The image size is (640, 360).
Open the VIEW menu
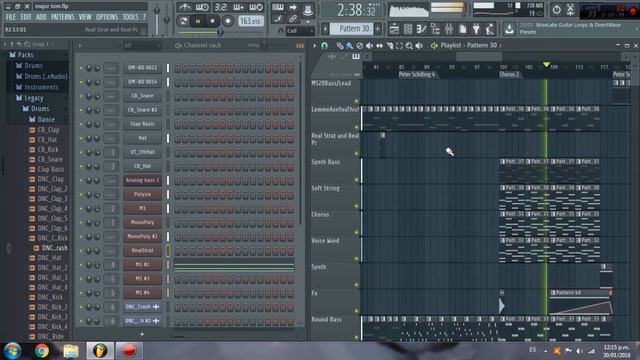(85, 17)
